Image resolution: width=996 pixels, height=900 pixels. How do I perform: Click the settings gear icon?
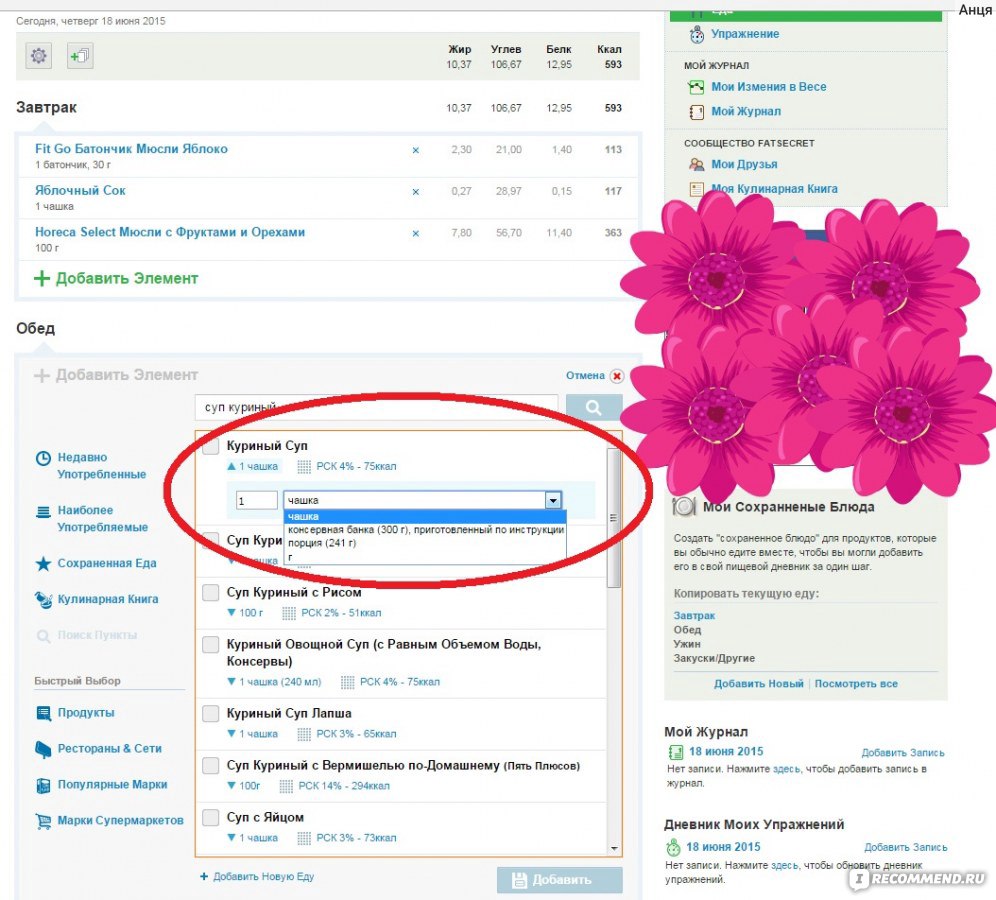pos(39,56)
